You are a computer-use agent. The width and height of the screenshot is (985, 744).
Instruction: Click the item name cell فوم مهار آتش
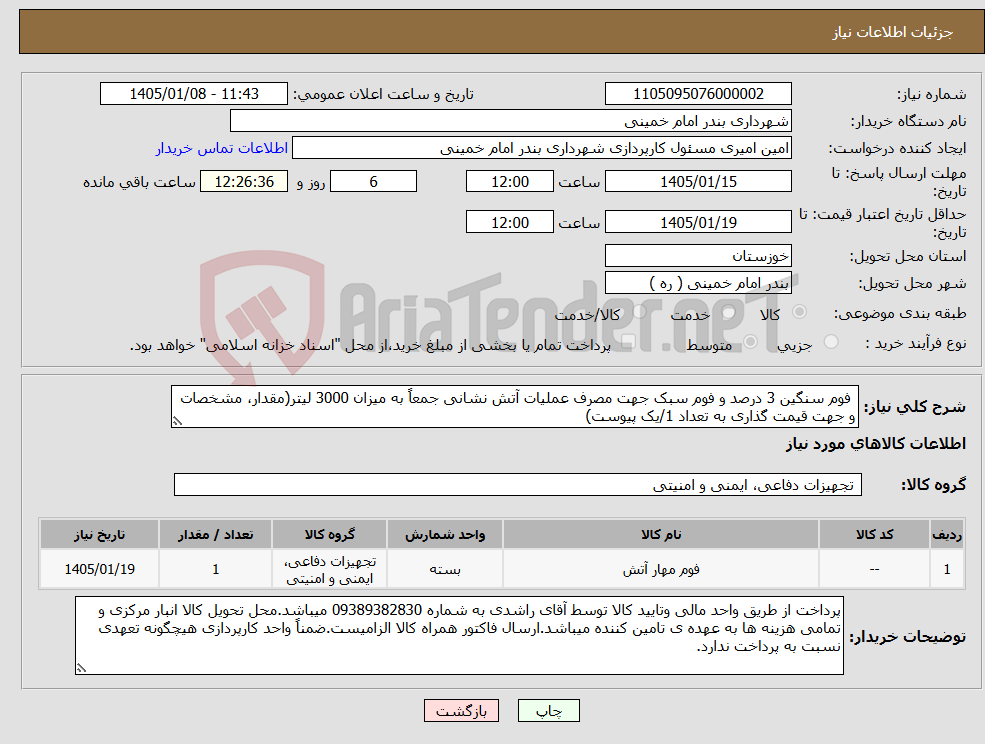coord(661,569)
